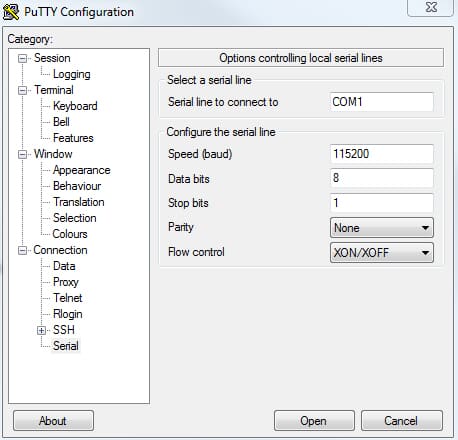Collapse the Session tree node
The height and width of the screenshot is (440, 458).
(x=22, y=59)
